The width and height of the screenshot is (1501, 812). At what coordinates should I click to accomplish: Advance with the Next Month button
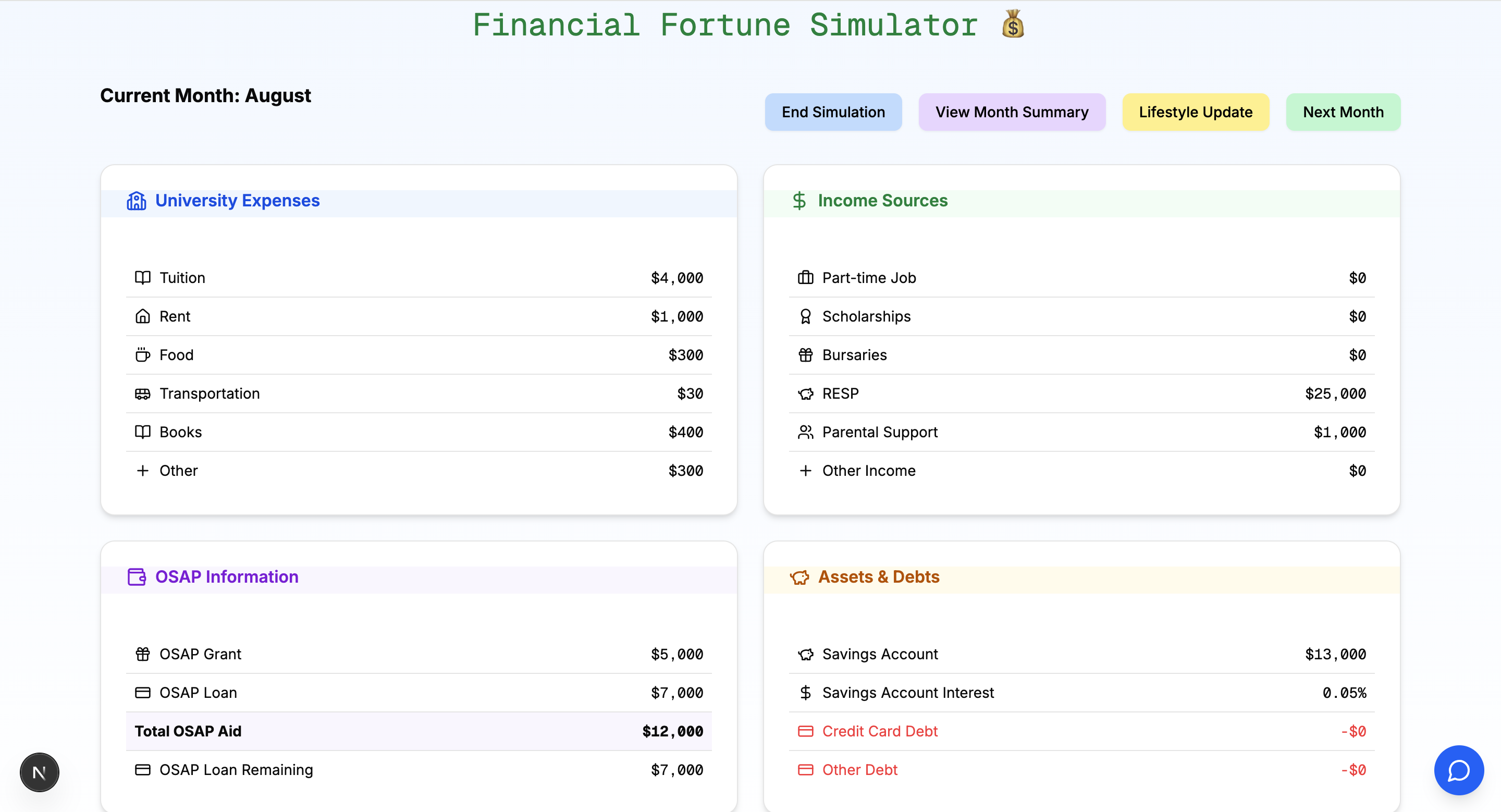(1343, 112)
